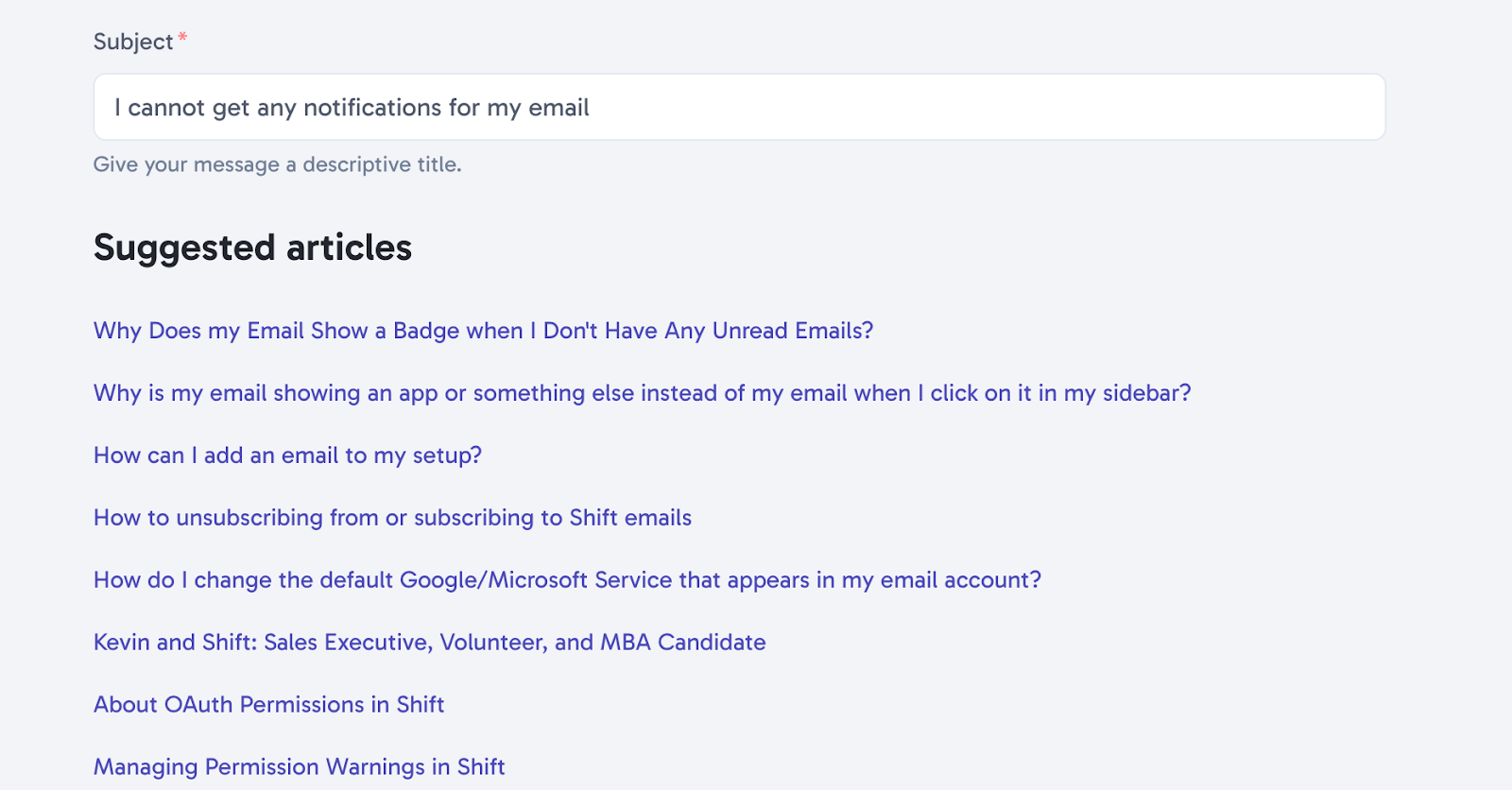The width and height of the screenshot is (1512, 790).
Task: Open article about email showing an app instead
Action: coord(642,393)
